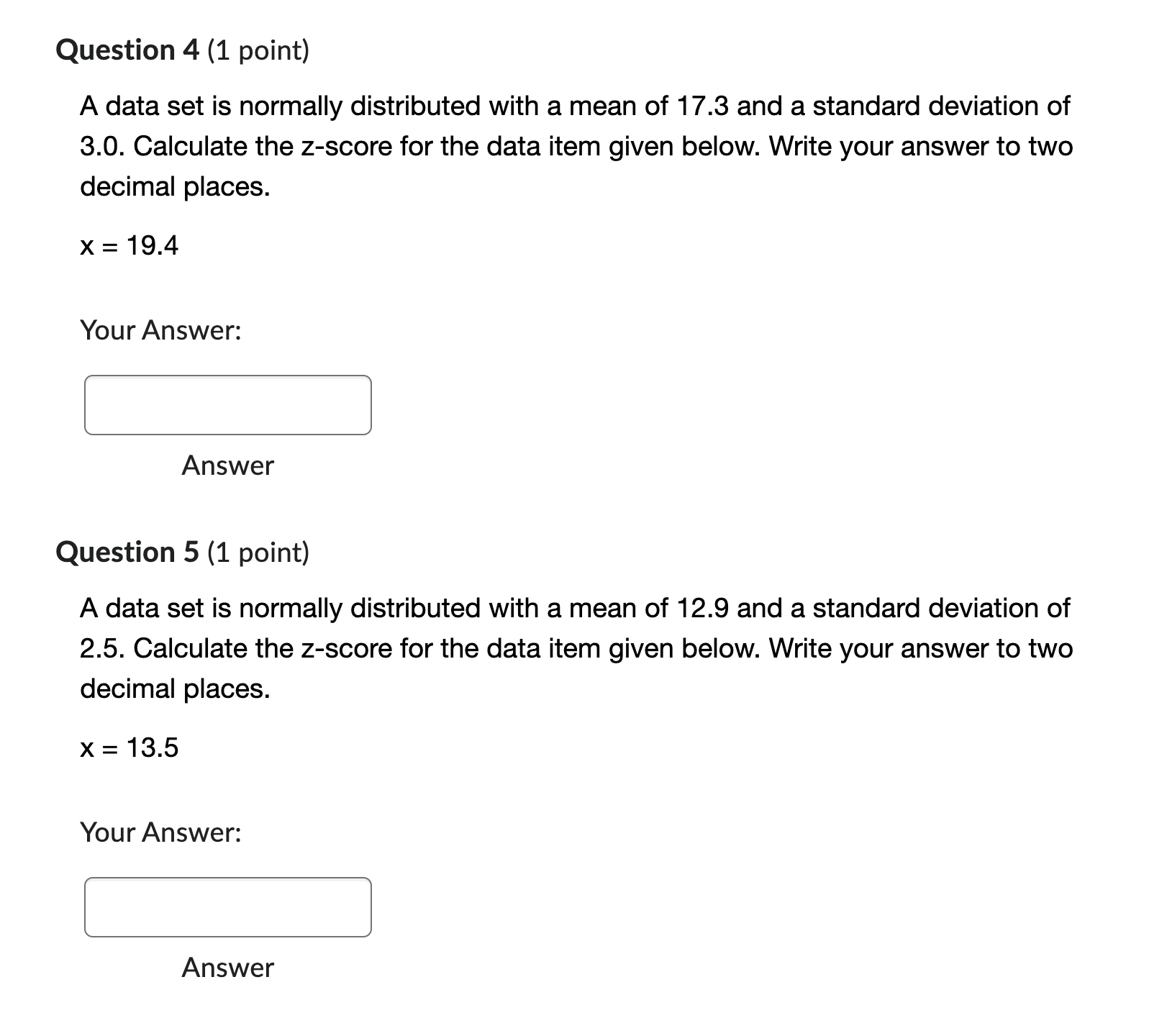Select the text x = 19.4
This screenshot has width=1149, height=1036.
[130, 245]
